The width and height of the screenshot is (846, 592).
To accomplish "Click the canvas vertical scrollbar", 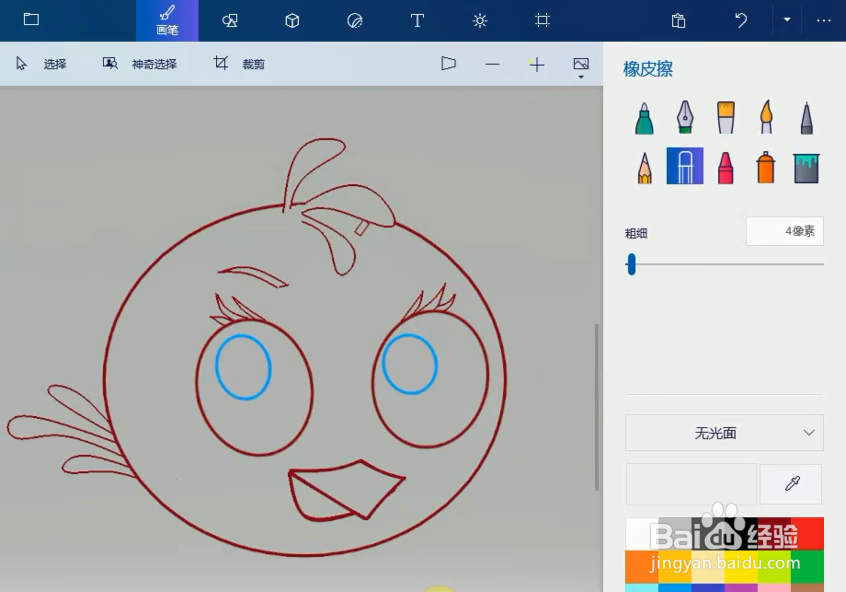I will (597, 407).
